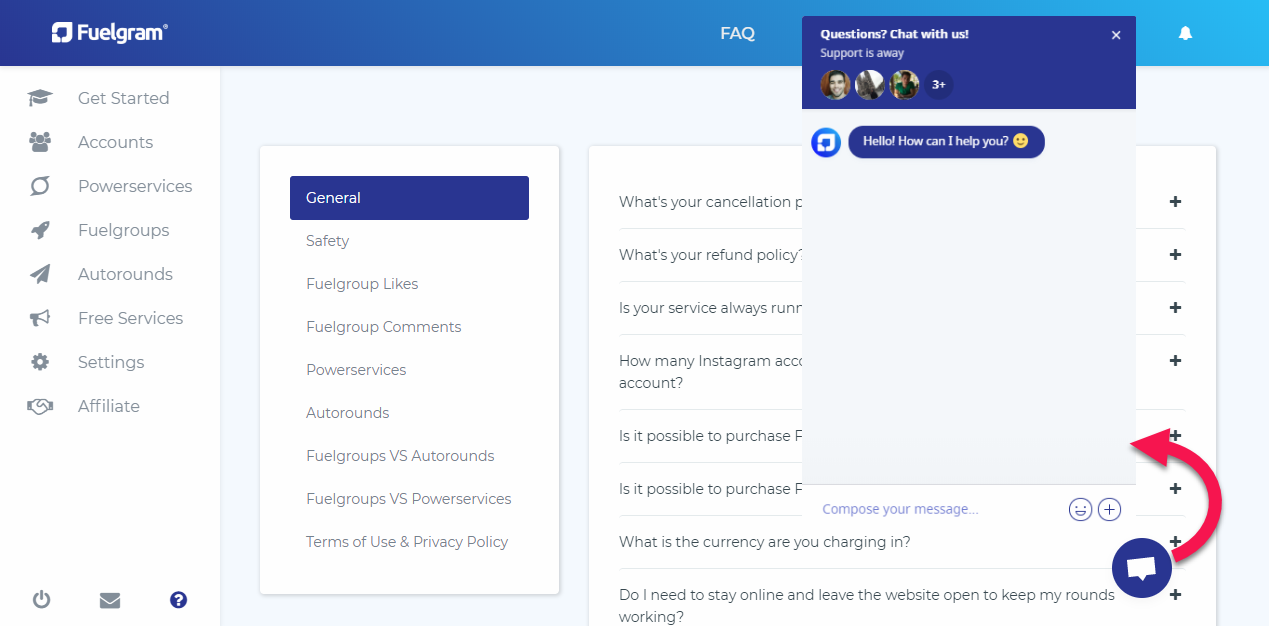Go to Autorounds in sidebar

pyautogui.click(x=125, y=274)
